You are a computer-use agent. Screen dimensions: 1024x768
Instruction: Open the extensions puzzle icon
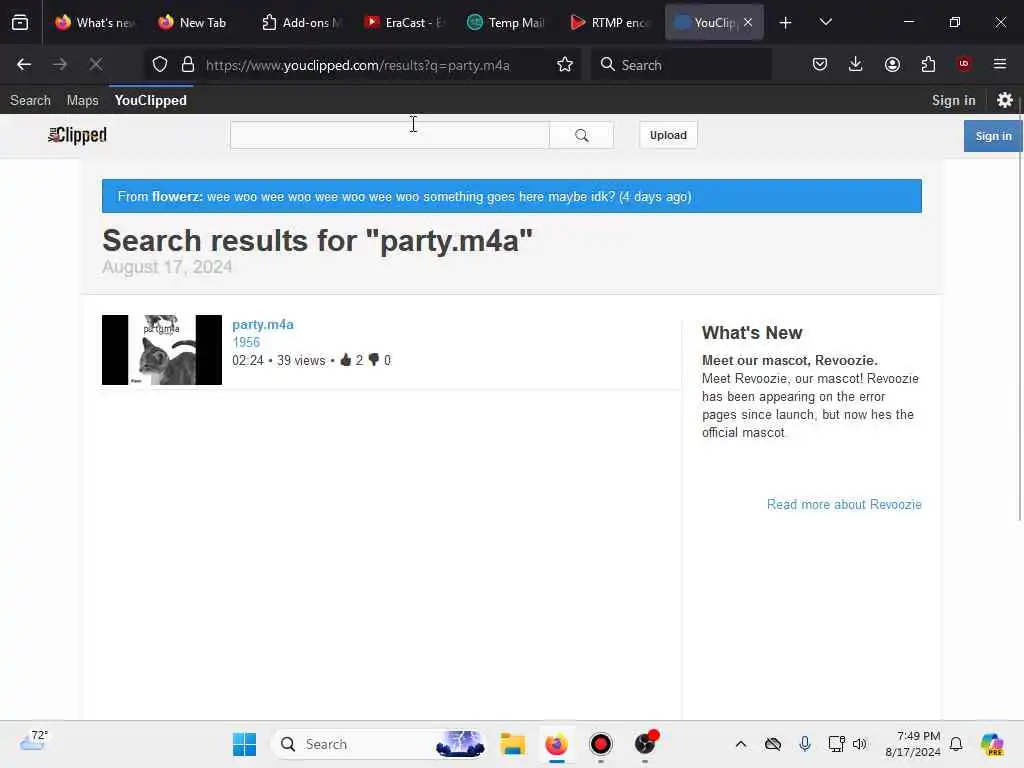tap(928, 64)
